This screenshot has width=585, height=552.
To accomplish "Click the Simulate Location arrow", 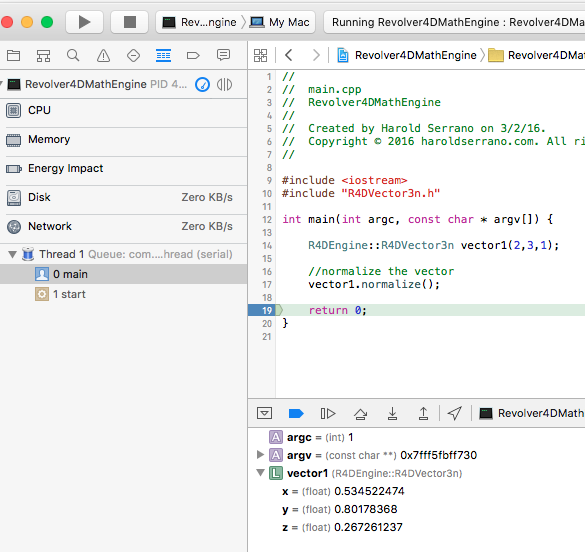I will click(455, 413).
